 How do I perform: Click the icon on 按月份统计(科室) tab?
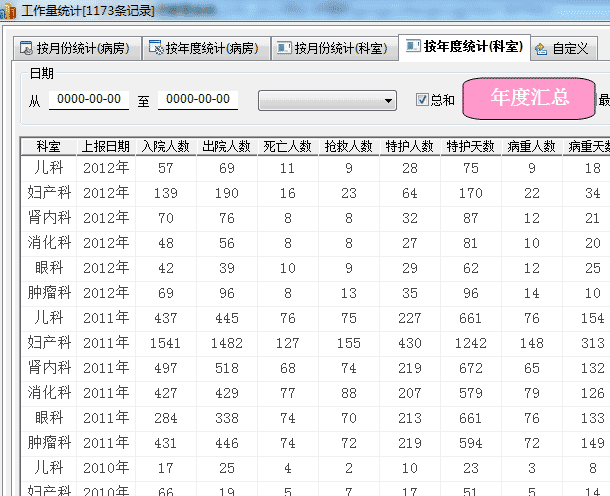coord(284,48)
